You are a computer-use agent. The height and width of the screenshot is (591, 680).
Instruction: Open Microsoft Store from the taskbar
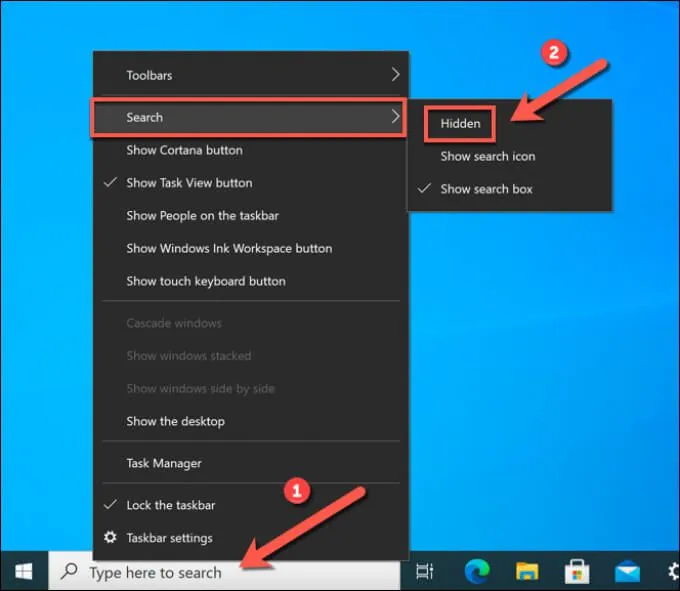tap(576, 571)
